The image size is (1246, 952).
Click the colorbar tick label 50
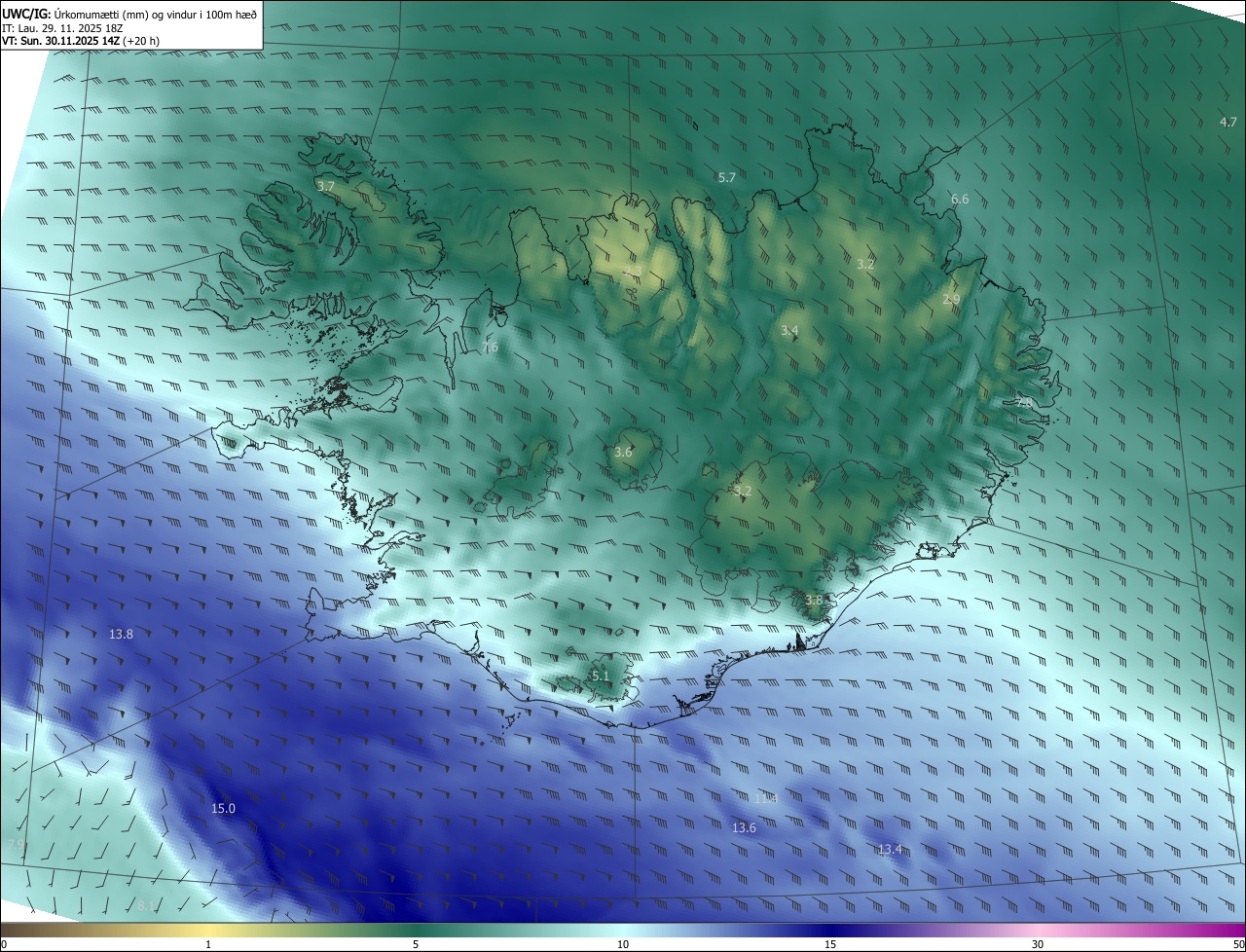(1239, 944)
